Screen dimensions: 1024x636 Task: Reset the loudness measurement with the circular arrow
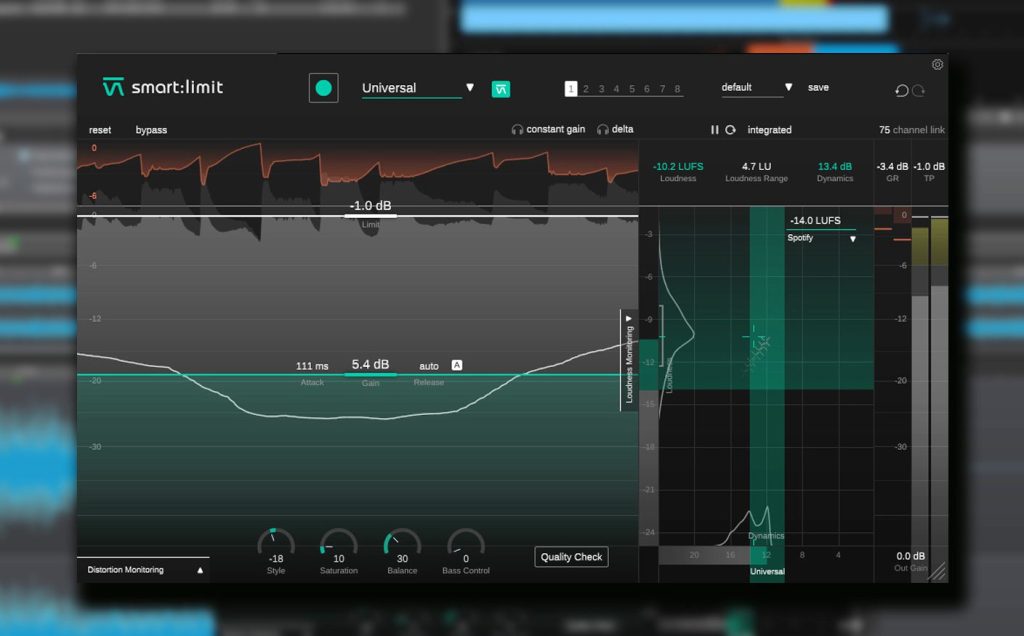(730, 130)
